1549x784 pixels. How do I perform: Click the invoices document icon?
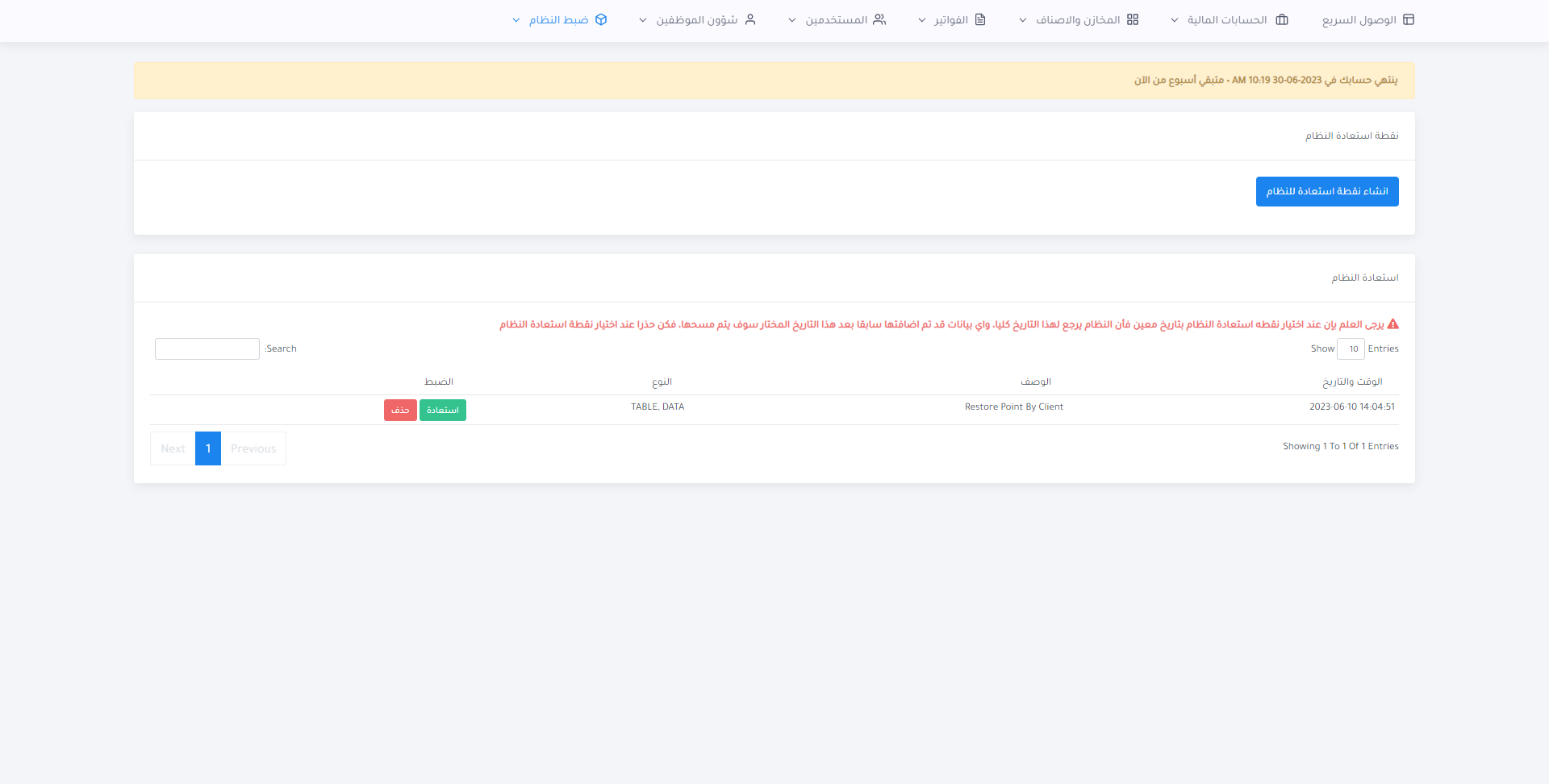980,19
